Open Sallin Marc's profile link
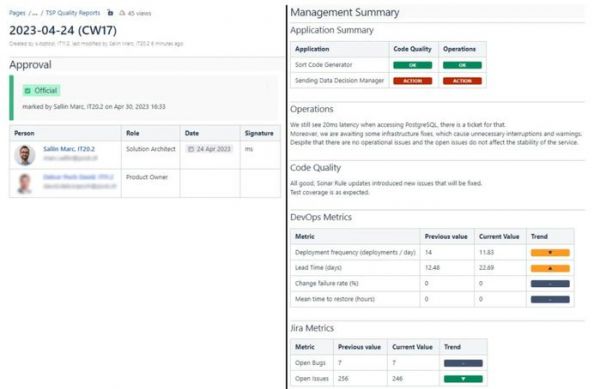Image resolution: width=600 pixels, height=389 pixels. tap(69, 149)
